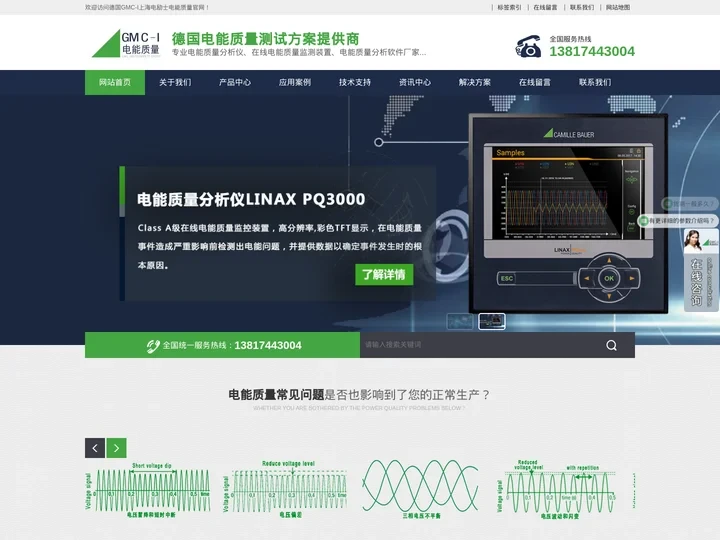
Task: Open 资讯中心 in the navigation bar
Action: pos(415,82)
